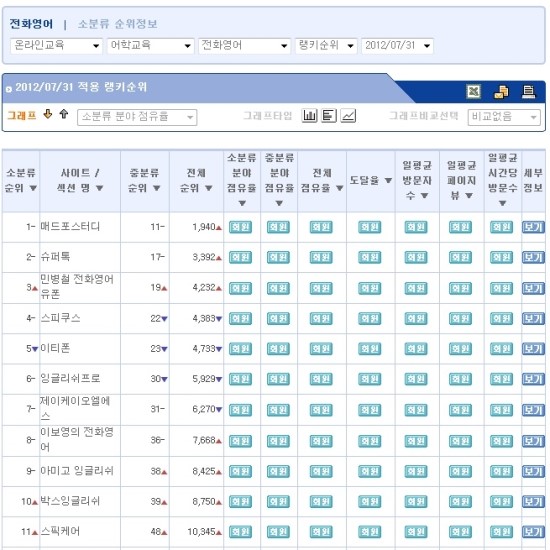Export the ranking to Excel
550x550 pixels.
pos(473,92)
